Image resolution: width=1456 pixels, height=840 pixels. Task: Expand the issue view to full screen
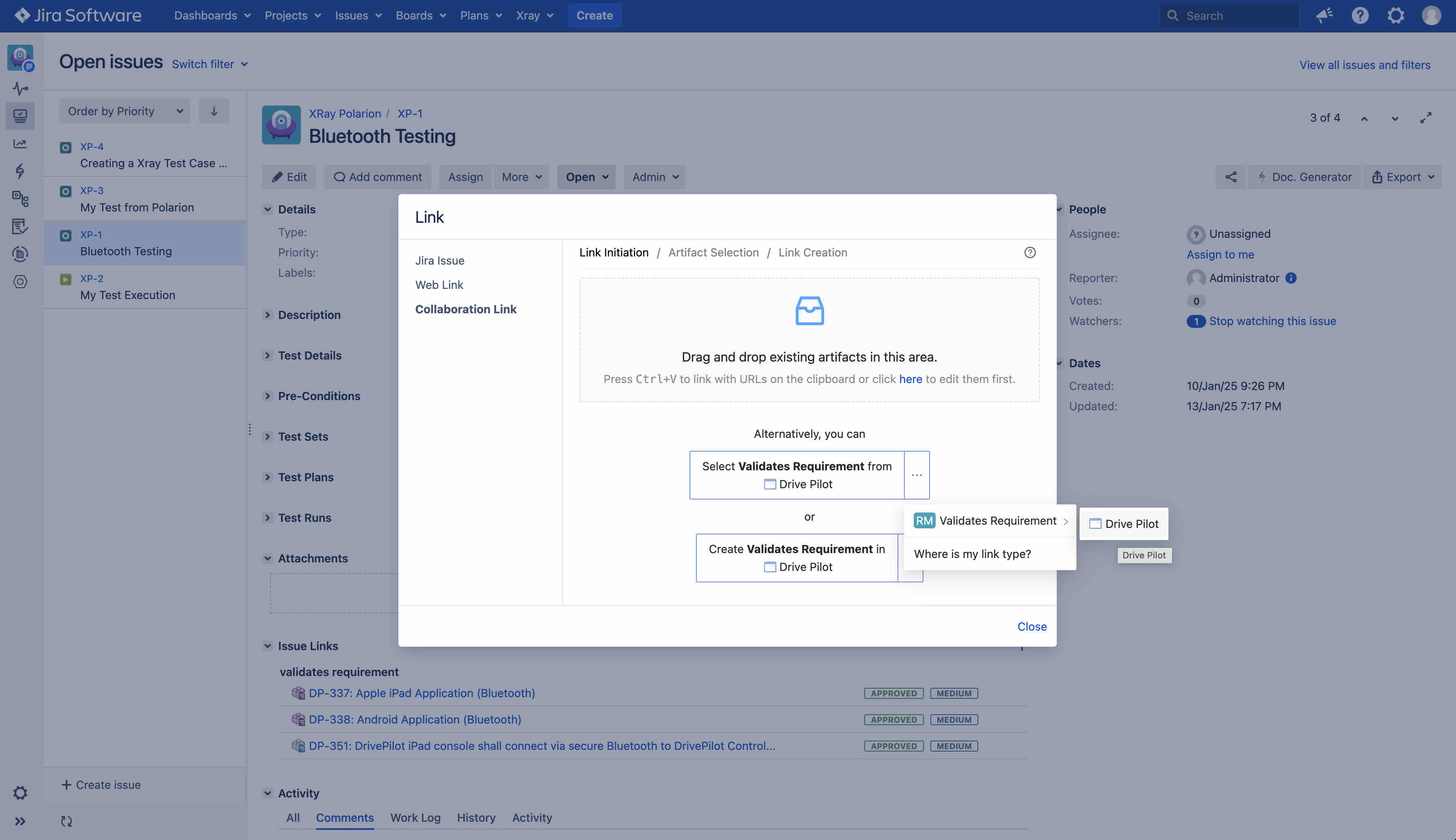(1426, 118)
